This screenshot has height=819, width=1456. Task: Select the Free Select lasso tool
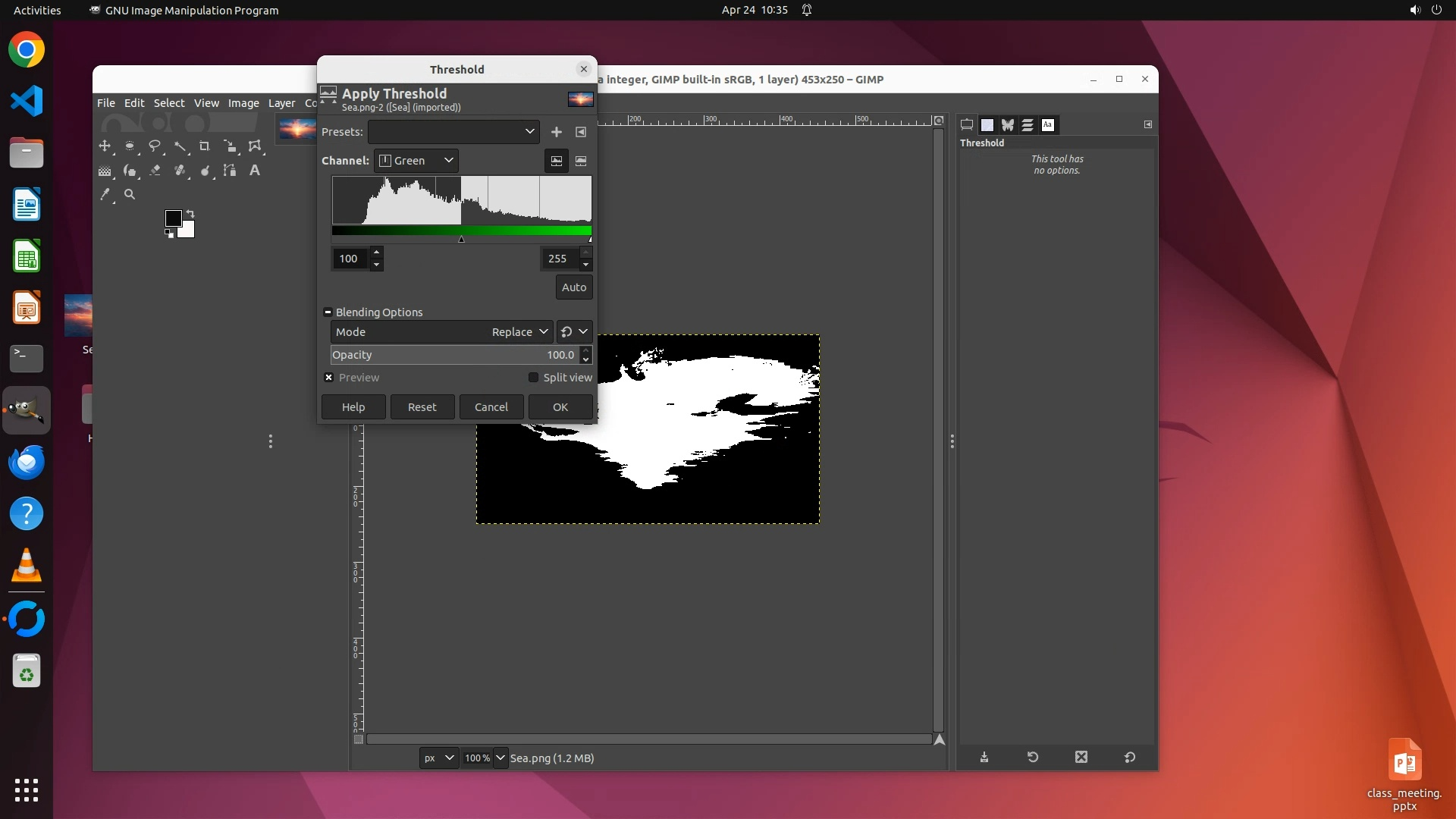point(155,146)
